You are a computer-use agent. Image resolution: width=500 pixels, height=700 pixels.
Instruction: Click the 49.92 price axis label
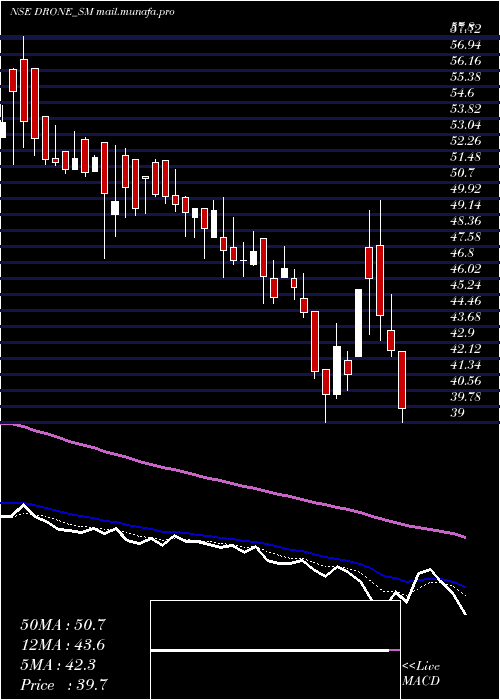[x=466, y=189]
